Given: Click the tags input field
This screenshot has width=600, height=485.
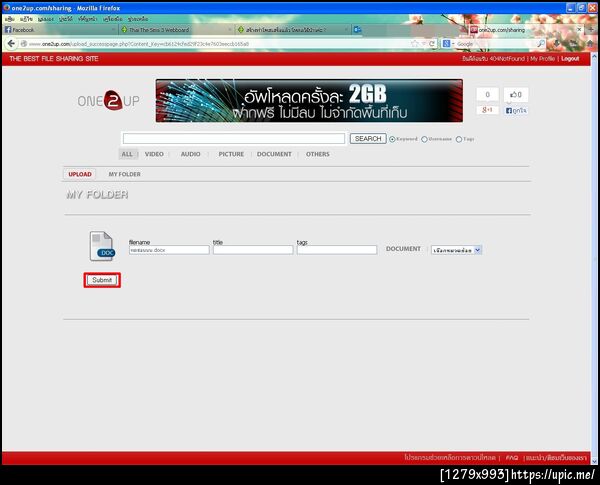Looking at the screenshot, I should pos(337,250).
